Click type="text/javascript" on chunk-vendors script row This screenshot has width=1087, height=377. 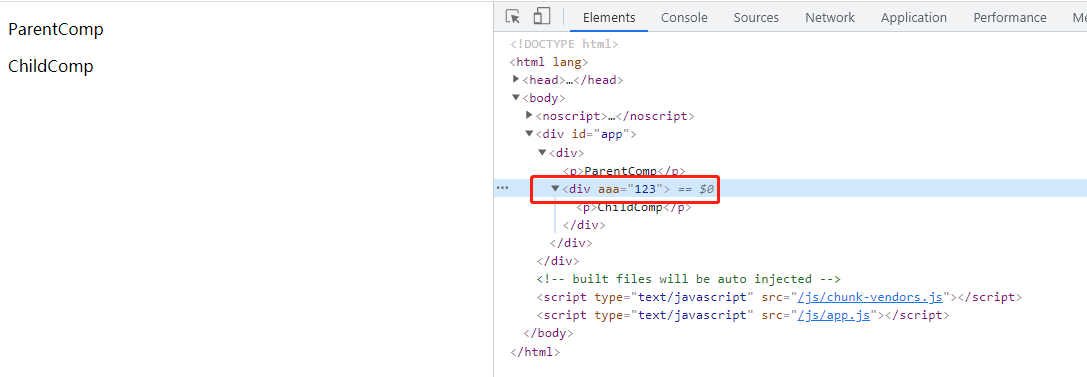click(x=674, y=297)
